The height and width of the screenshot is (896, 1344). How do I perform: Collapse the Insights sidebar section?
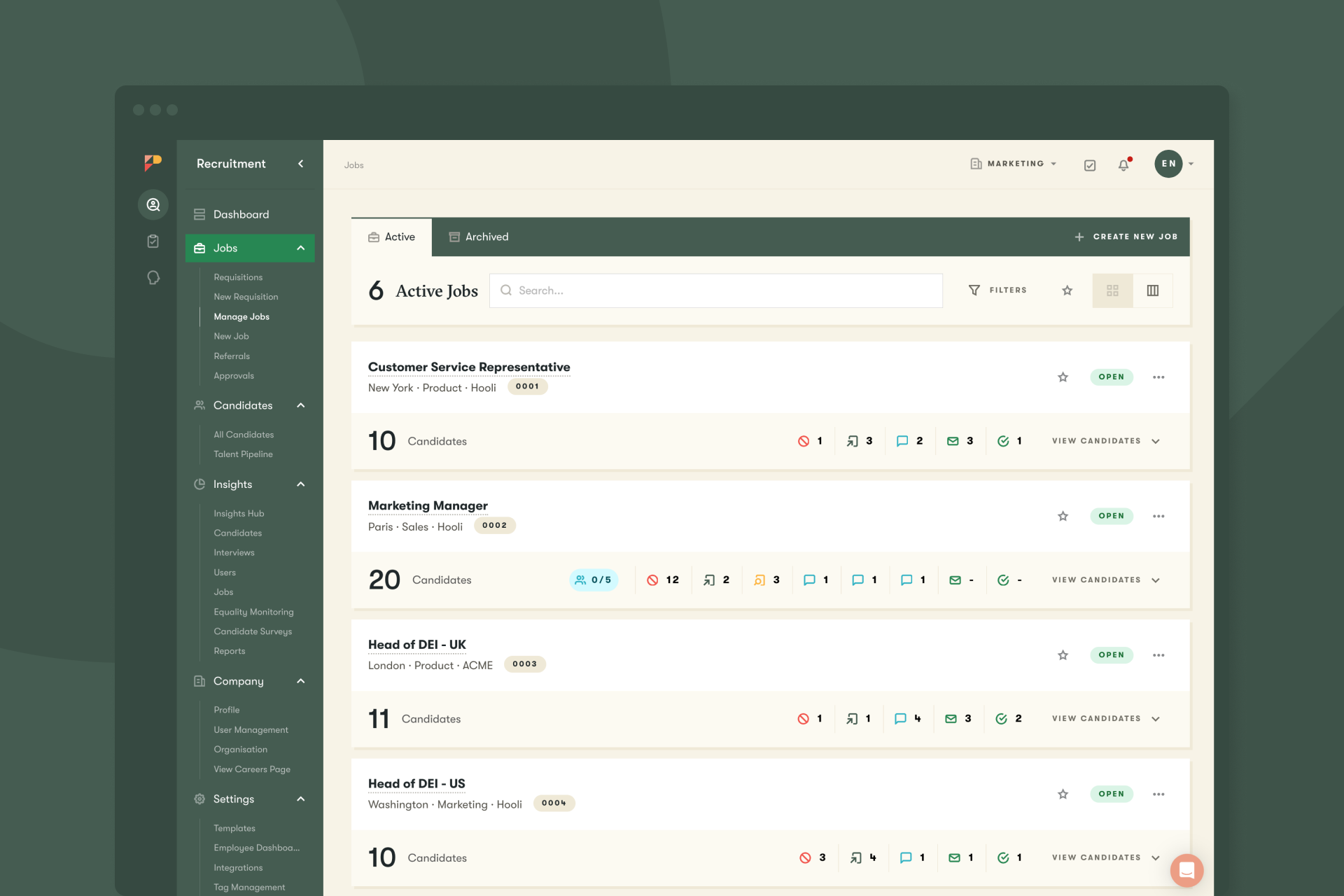click(301, 484)
